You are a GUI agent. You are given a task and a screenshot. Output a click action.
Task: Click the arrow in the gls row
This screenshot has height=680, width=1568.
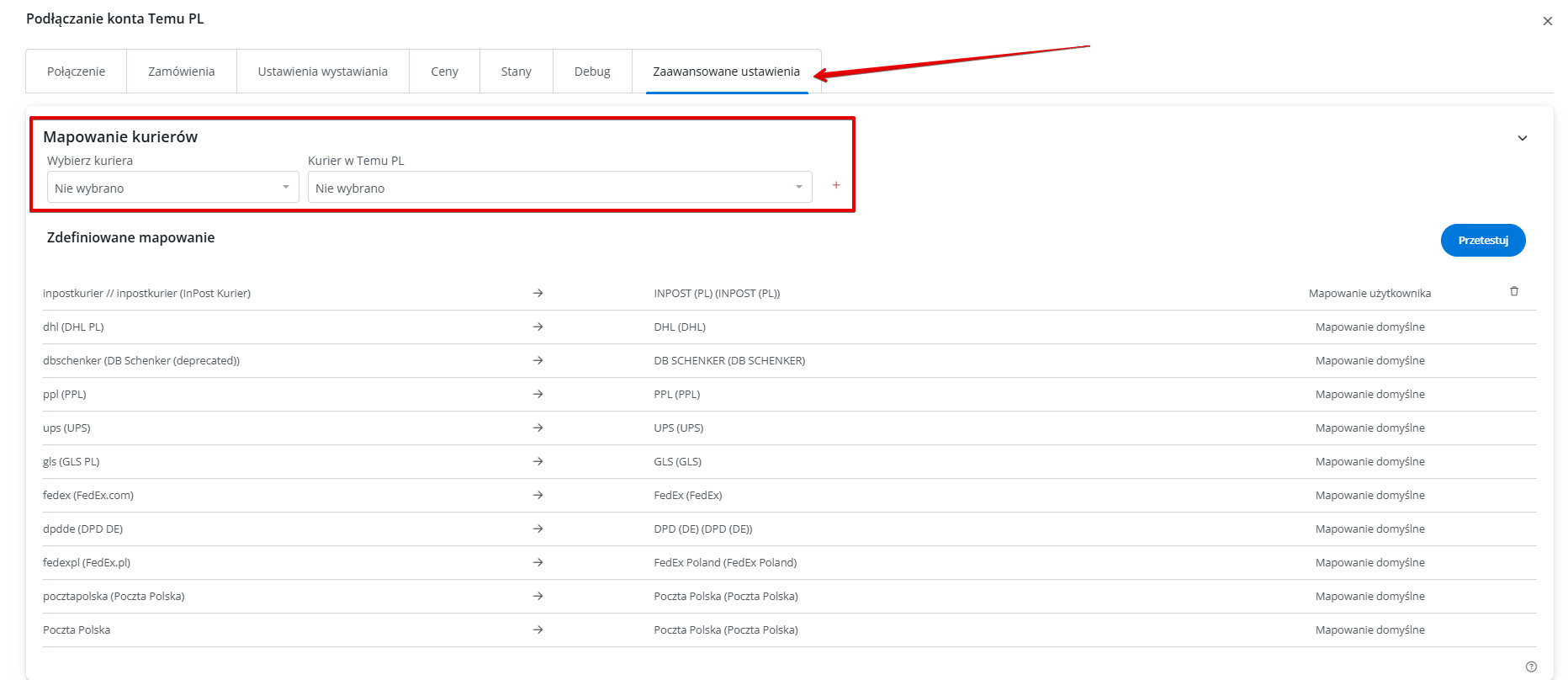pyautogui.click(x=538, y=461)
